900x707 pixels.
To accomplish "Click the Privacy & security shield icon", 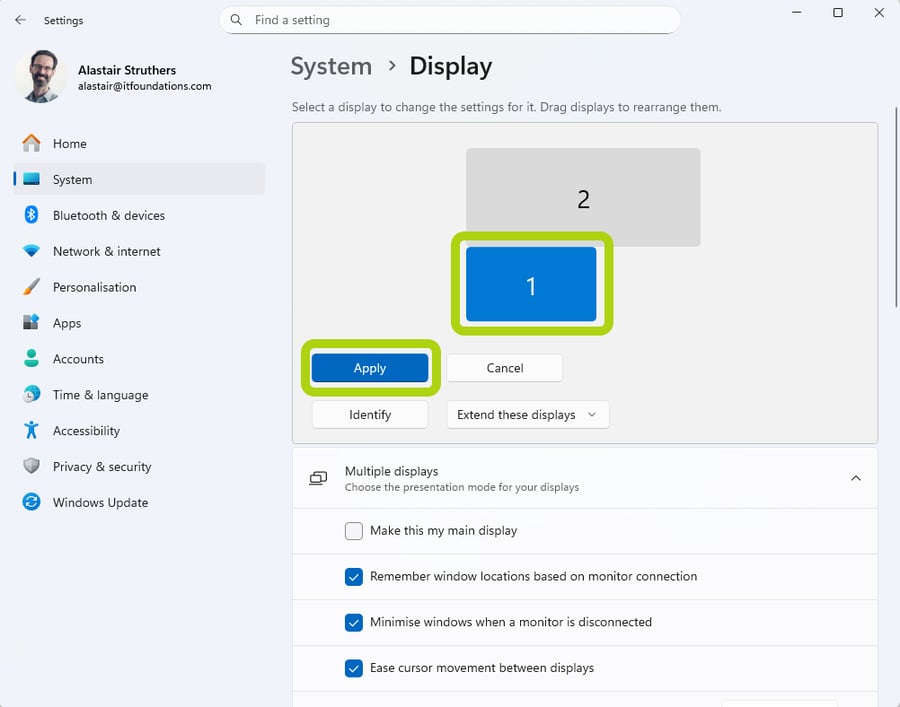I will (33, 467).
